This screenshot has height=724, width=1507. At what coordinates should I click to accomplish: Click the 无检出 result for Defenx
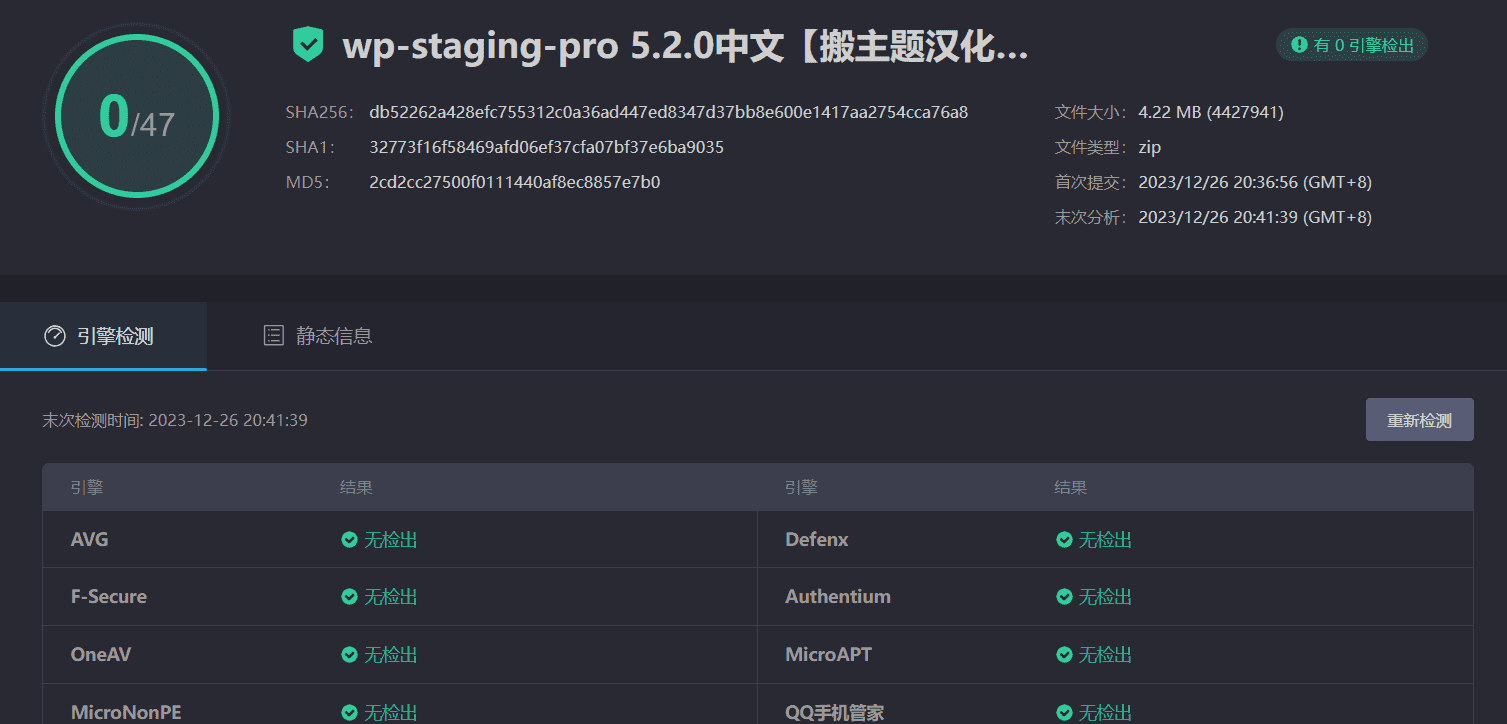[1105, 540]
